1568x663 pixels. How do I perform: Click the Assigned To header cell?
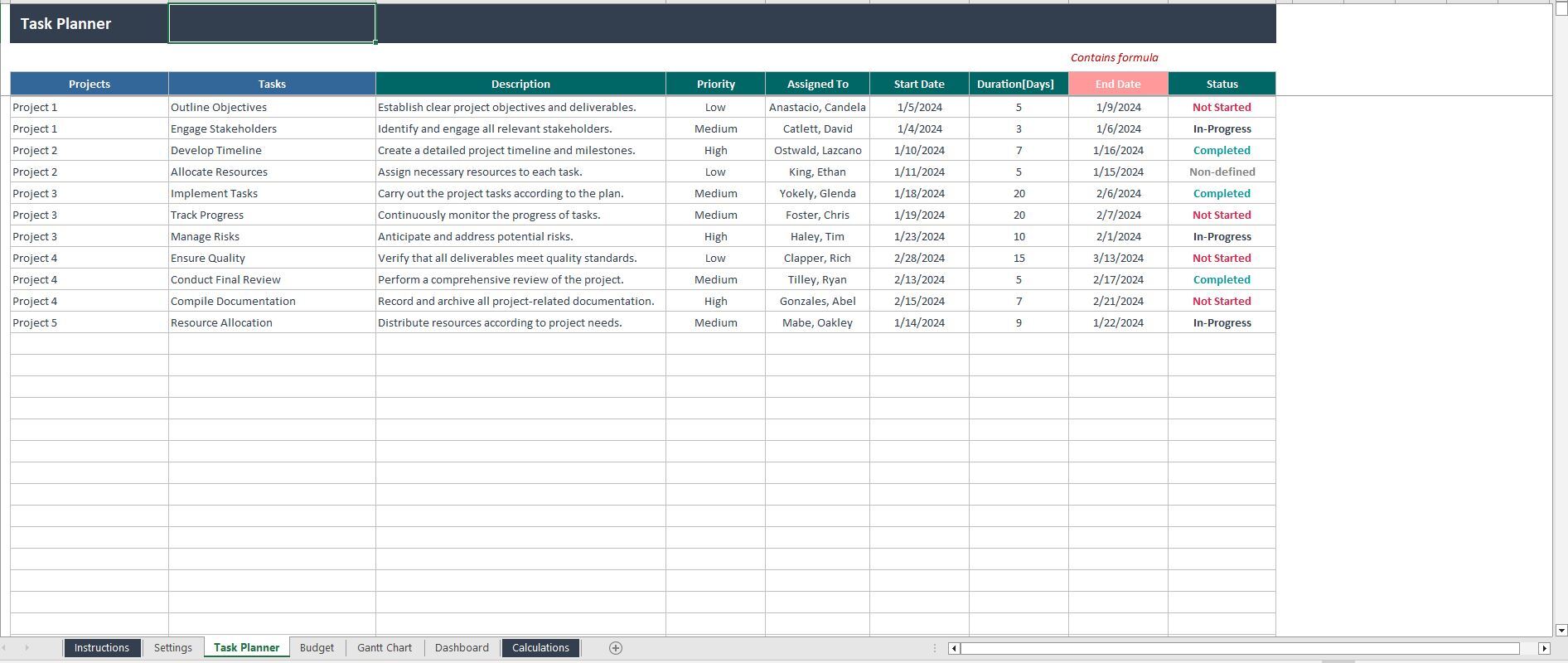[817, 84]
